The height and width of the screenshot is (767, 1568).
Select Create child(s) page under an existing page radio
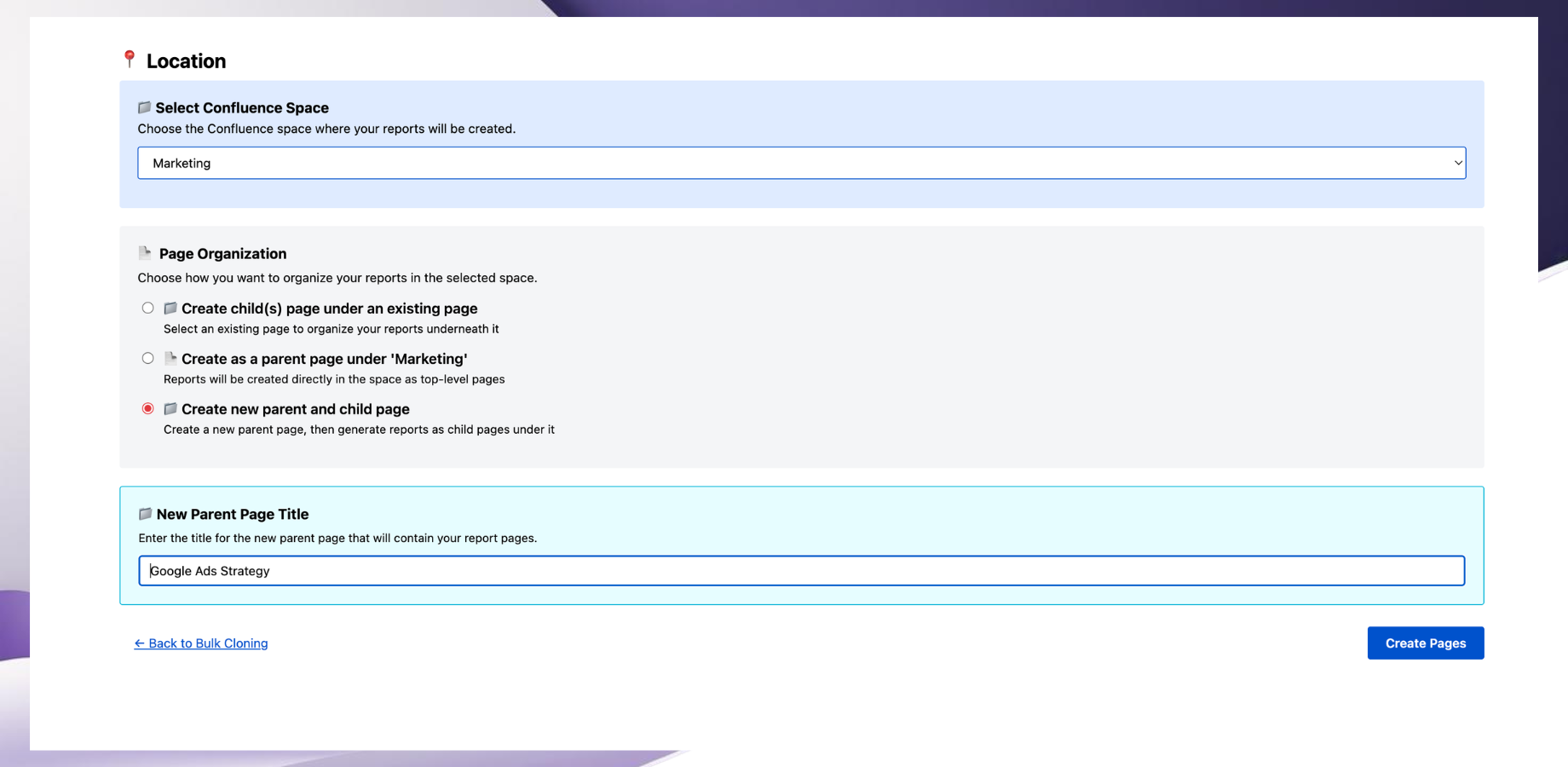tap(148, 308)
